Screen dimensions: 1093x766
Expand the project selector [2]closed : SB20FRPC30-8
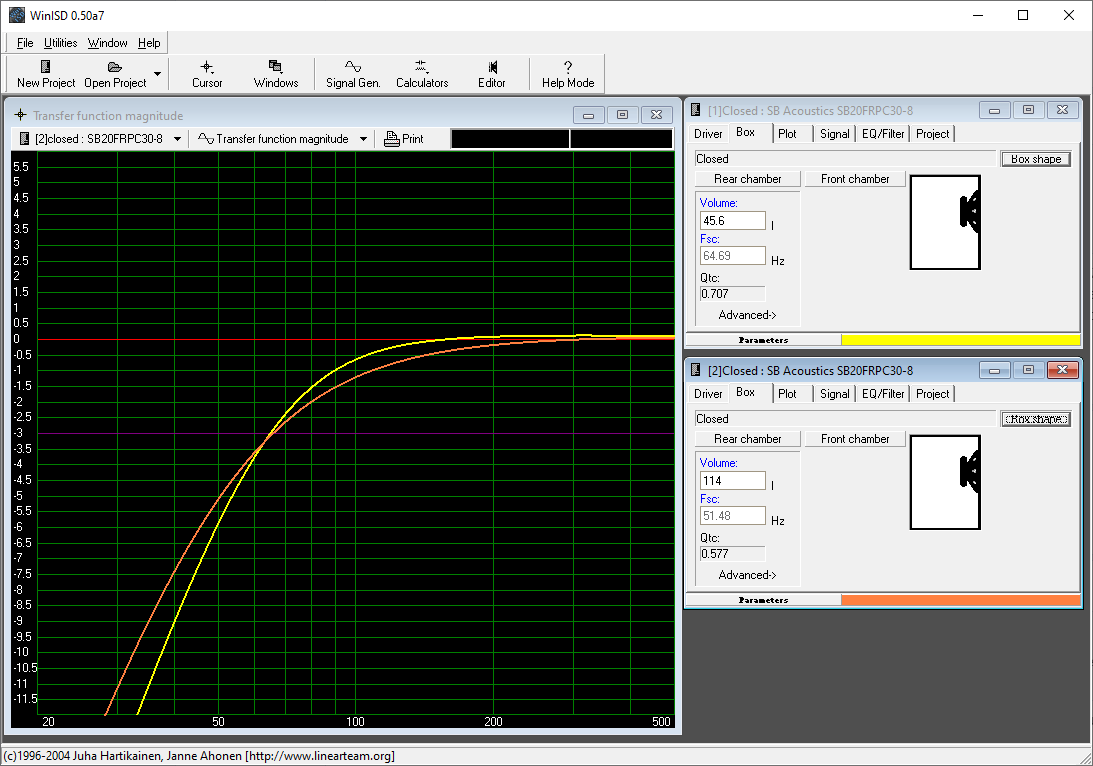coord(178,139)
